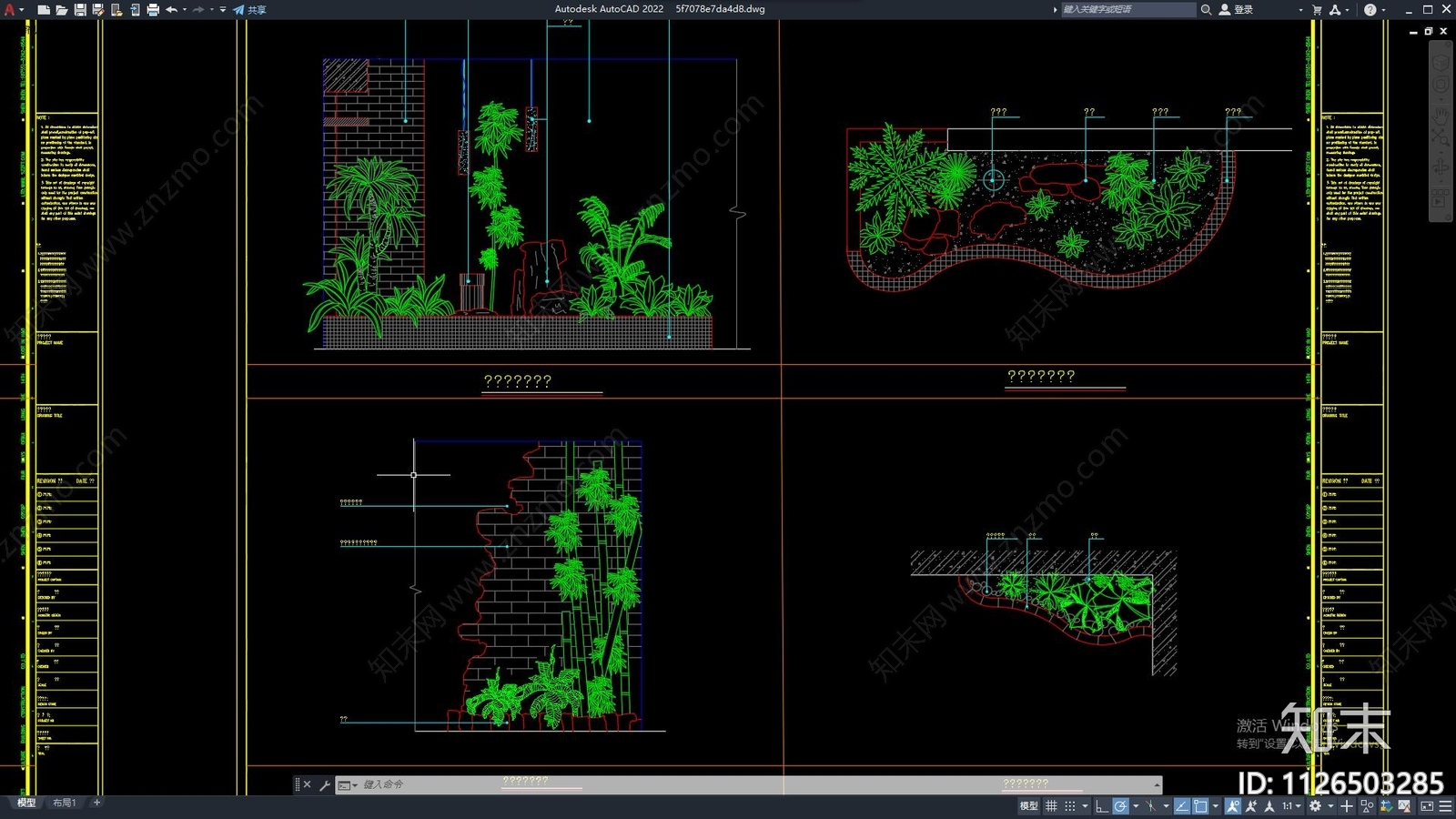Image resolution: width=1456 pixels, height=819 pixels.
Task: Switch to the 模型 model tab
Action: [26, 803]
